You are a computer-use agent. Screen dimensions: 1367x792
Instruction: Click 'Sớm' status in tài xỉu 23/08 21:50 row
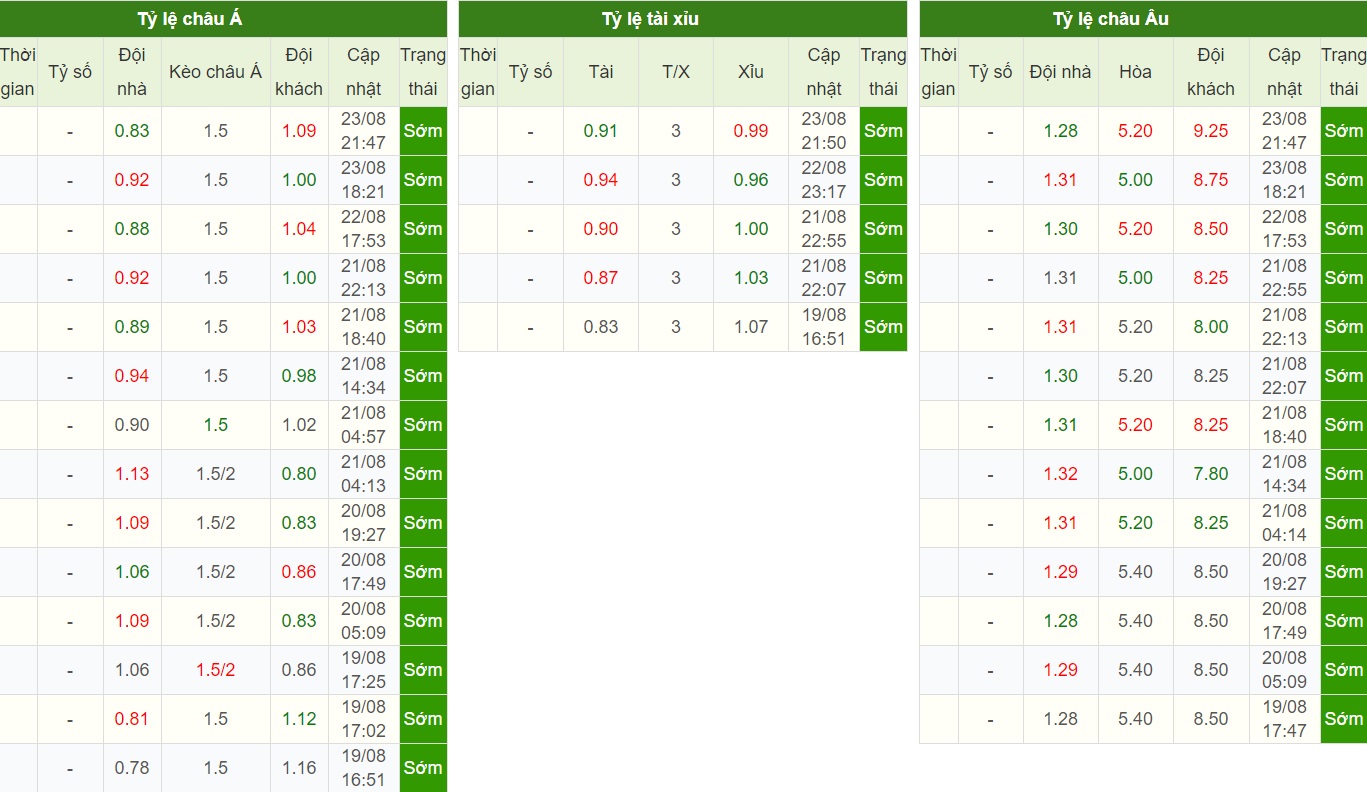[883, 131]
